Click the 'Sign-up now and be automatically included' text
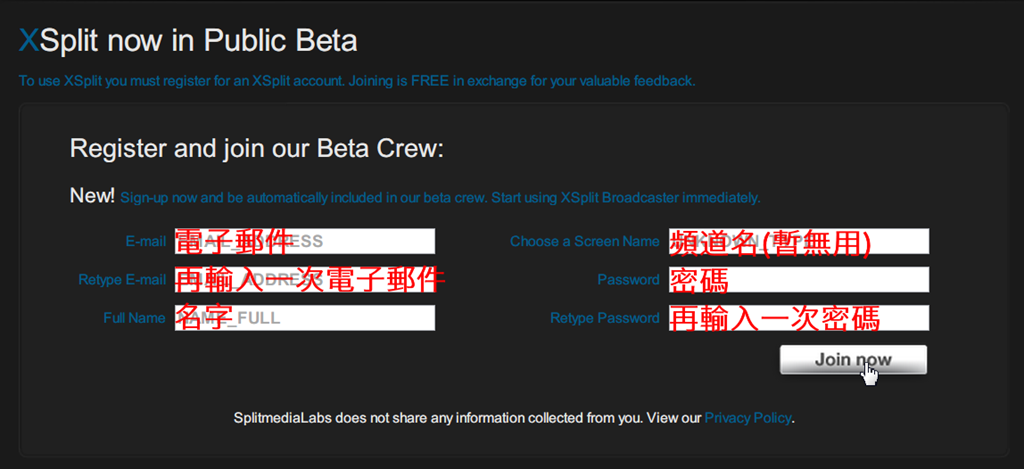 440,198
